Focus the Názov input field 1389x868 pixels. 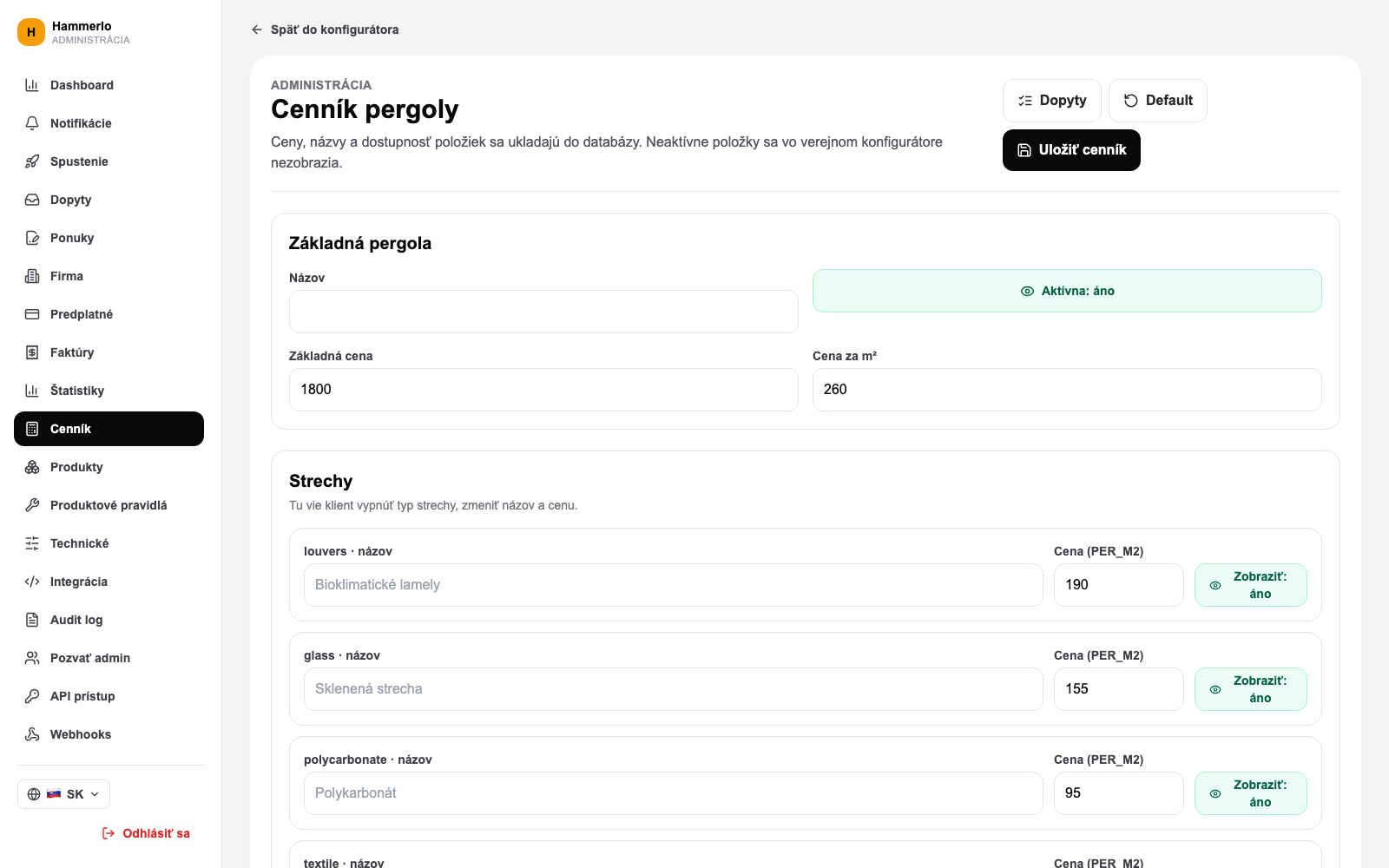point(543,312)
